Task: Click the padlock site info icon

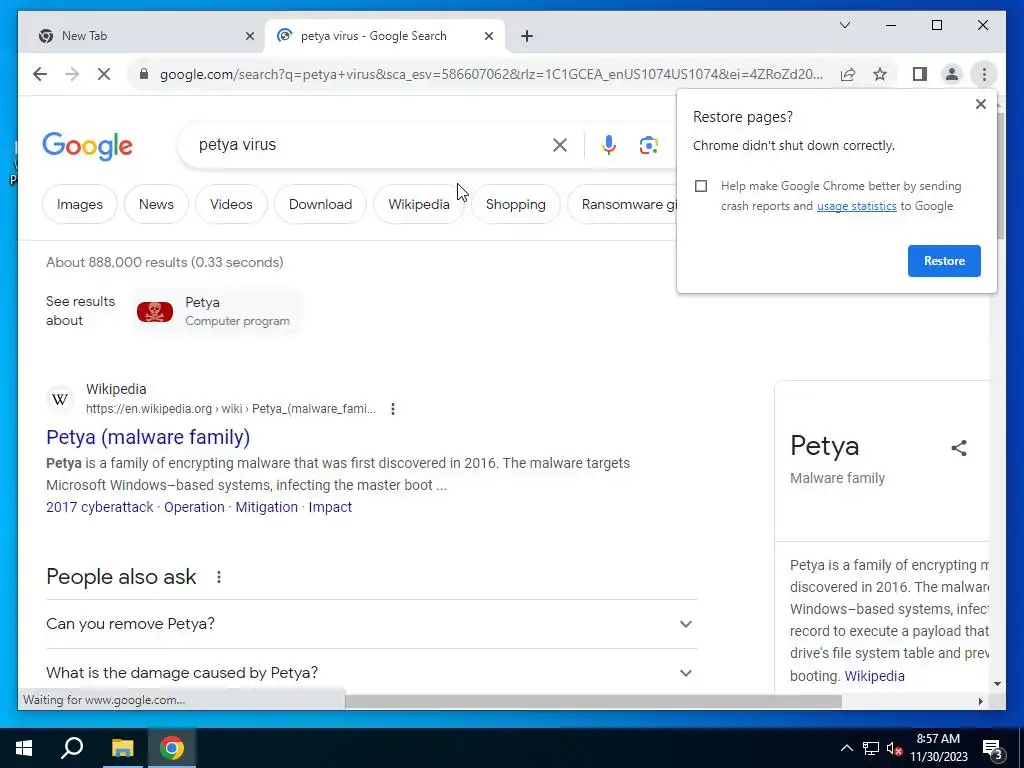Action: pos(144,74)
